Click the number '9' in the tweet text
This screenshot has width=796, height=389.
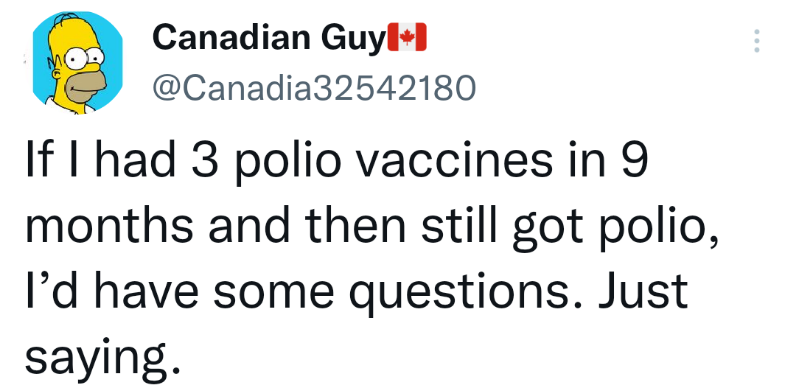tap(634, 159)
